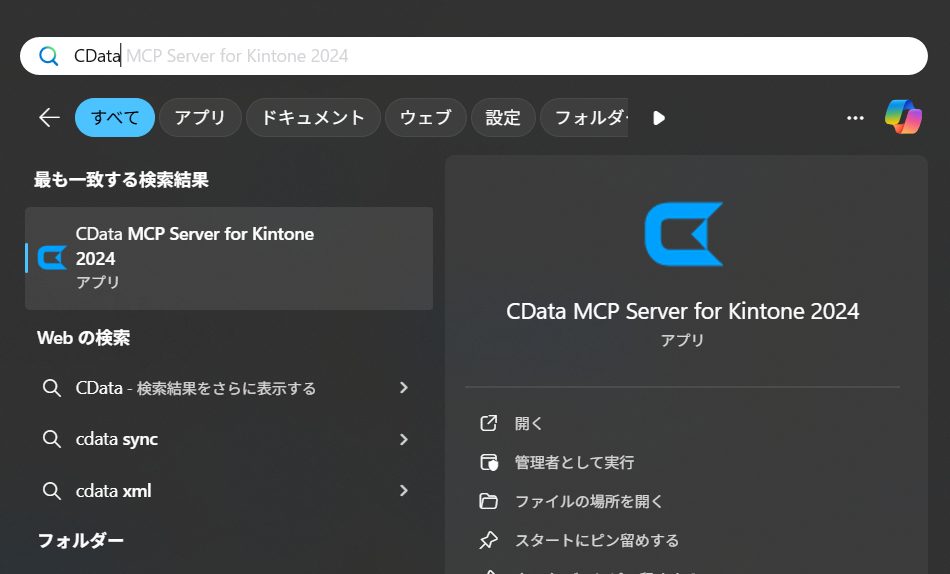
Task: Click the search magnifier icon in search box
Action: (x=48, y=56)
